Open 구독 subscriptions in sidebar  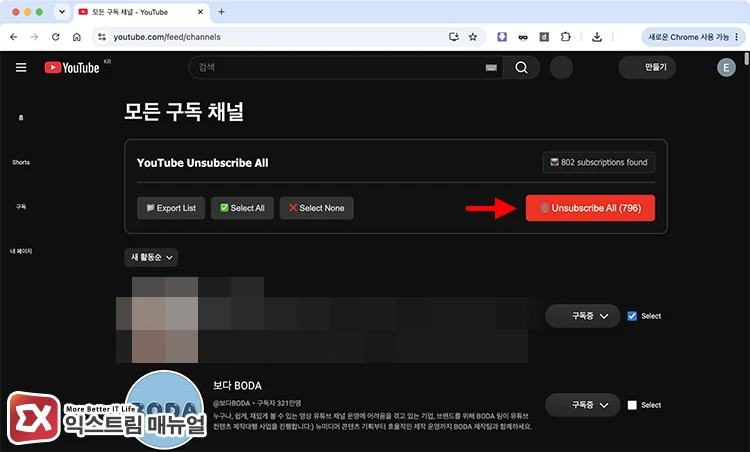(x=21, y=207)
